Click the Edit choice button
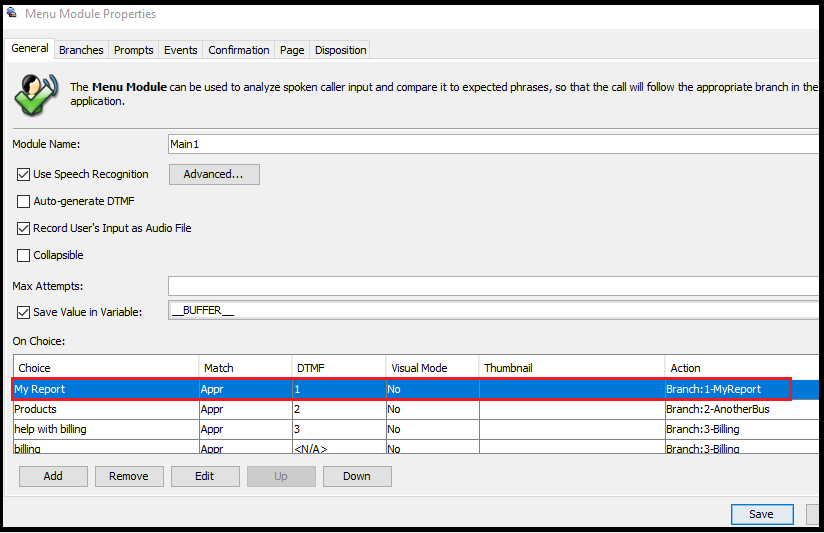 (205, 476)
